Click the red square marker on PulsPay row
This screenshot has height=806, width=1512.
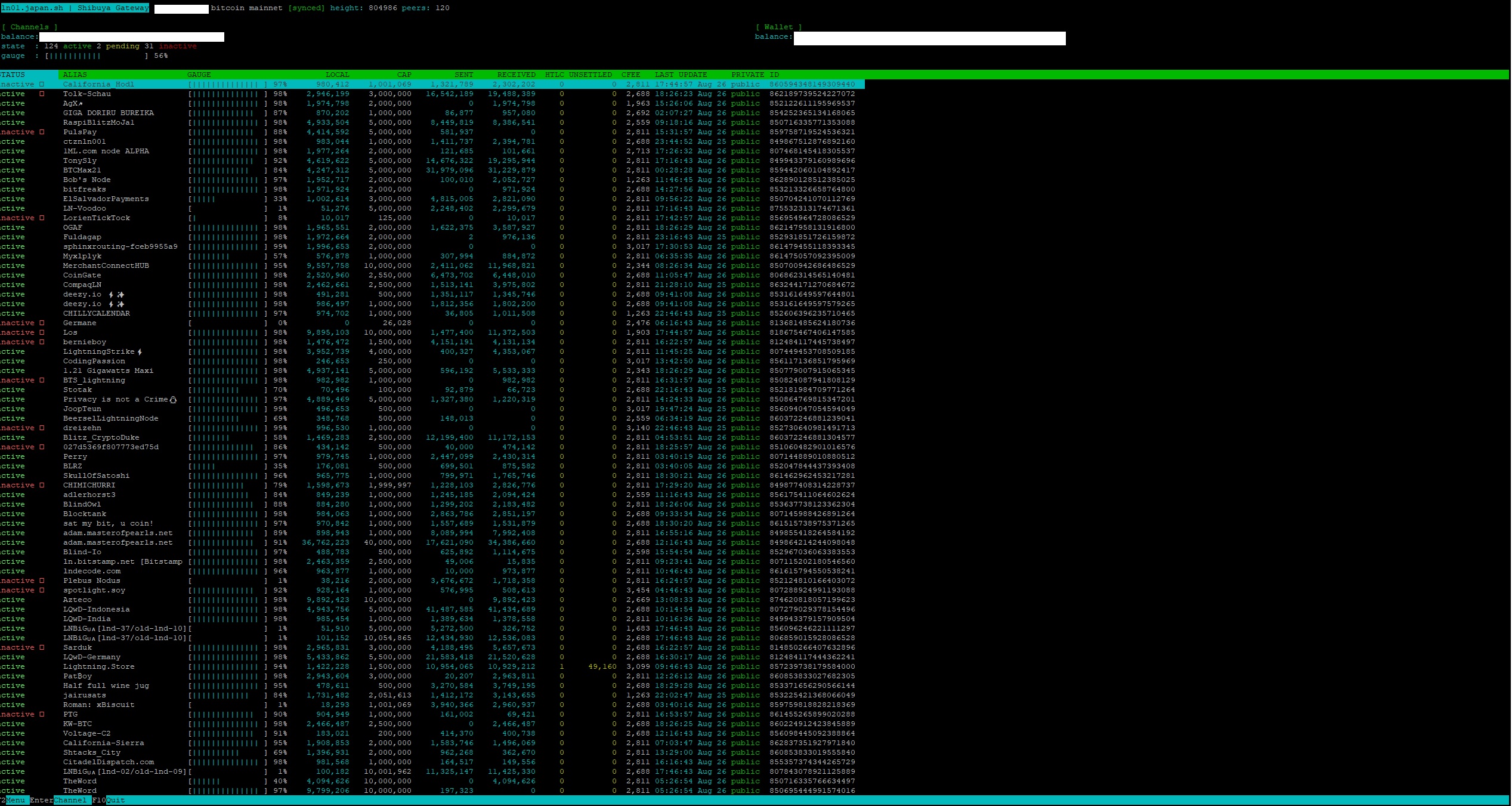pyautogui.click(x=42, y=132)
